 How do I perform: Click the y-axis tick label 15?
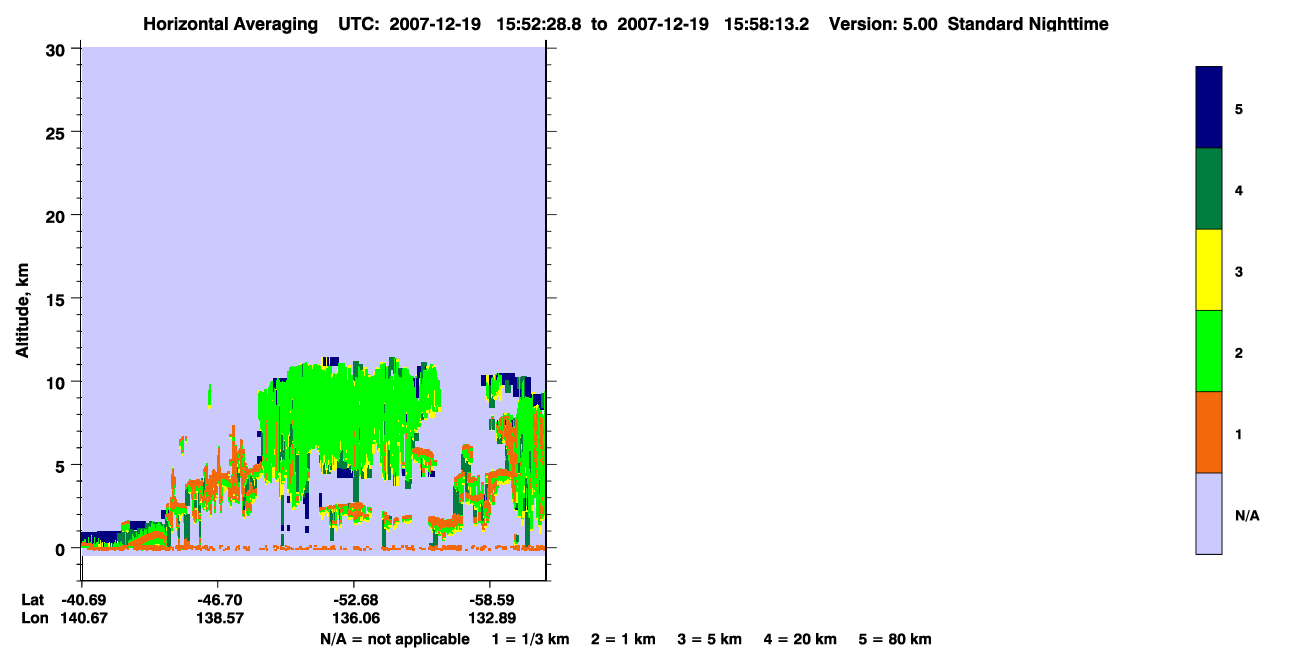(x=57, y=299)
